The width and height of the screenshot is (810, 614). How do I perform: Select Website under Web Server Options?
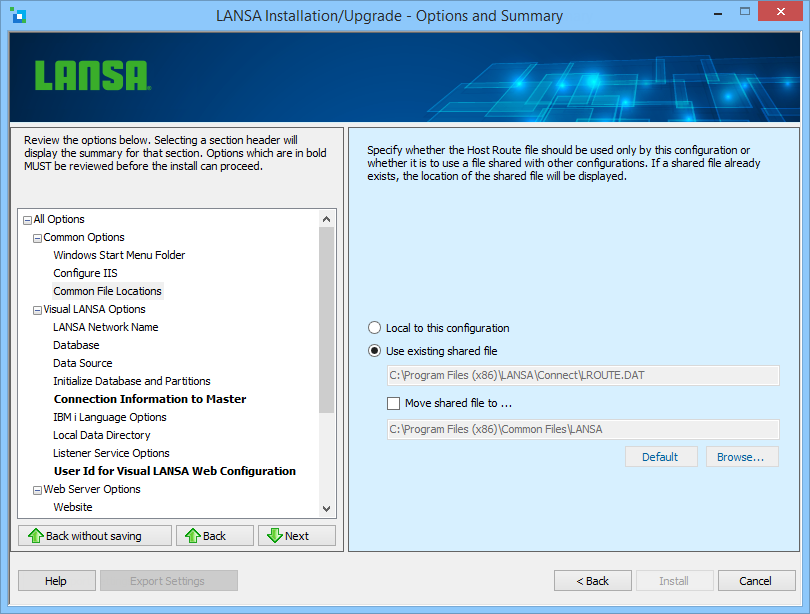73,507
